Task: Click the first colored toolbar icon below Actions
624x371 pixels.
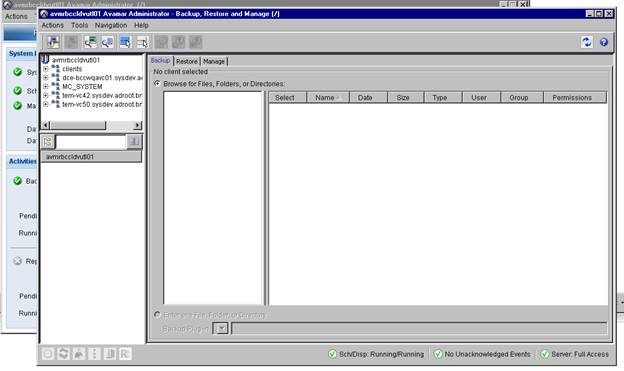Action: 53,42
